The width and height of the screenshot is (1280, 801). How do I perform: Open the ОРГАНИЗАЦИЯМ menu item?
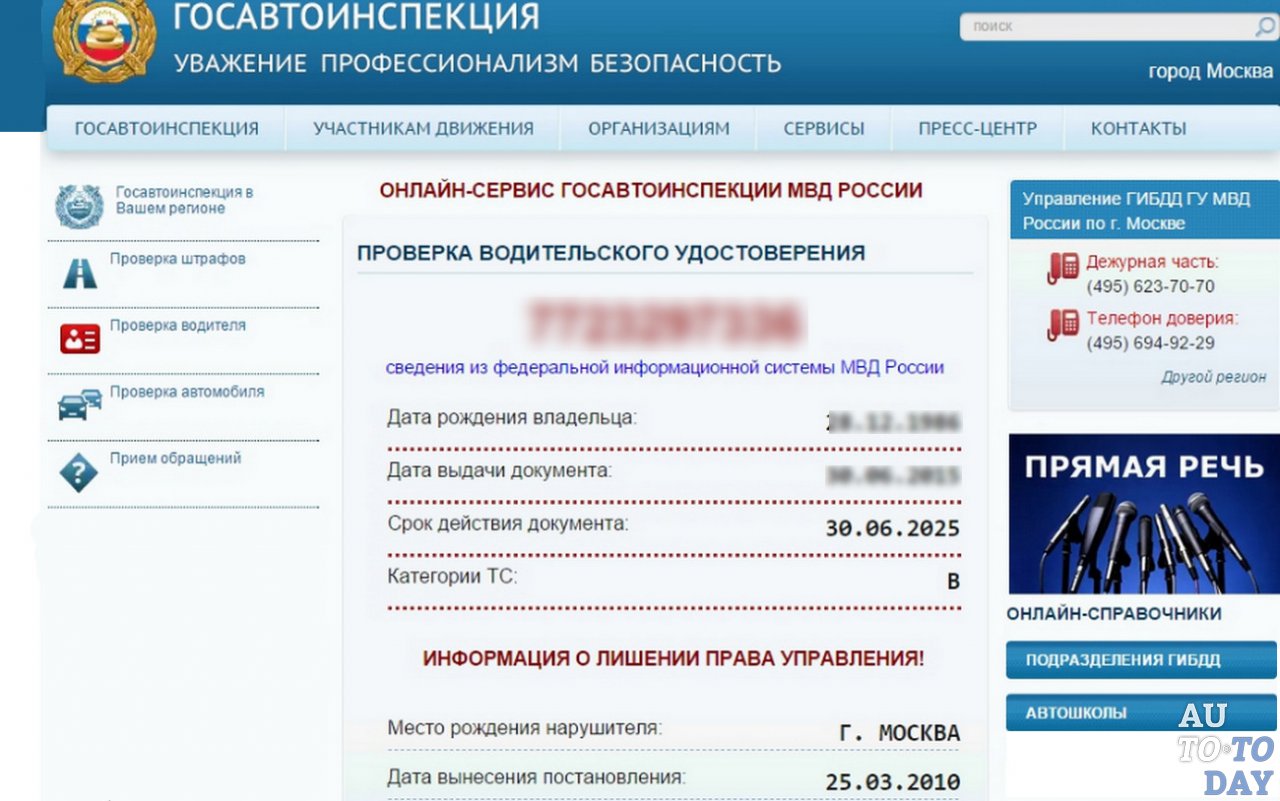659,128
